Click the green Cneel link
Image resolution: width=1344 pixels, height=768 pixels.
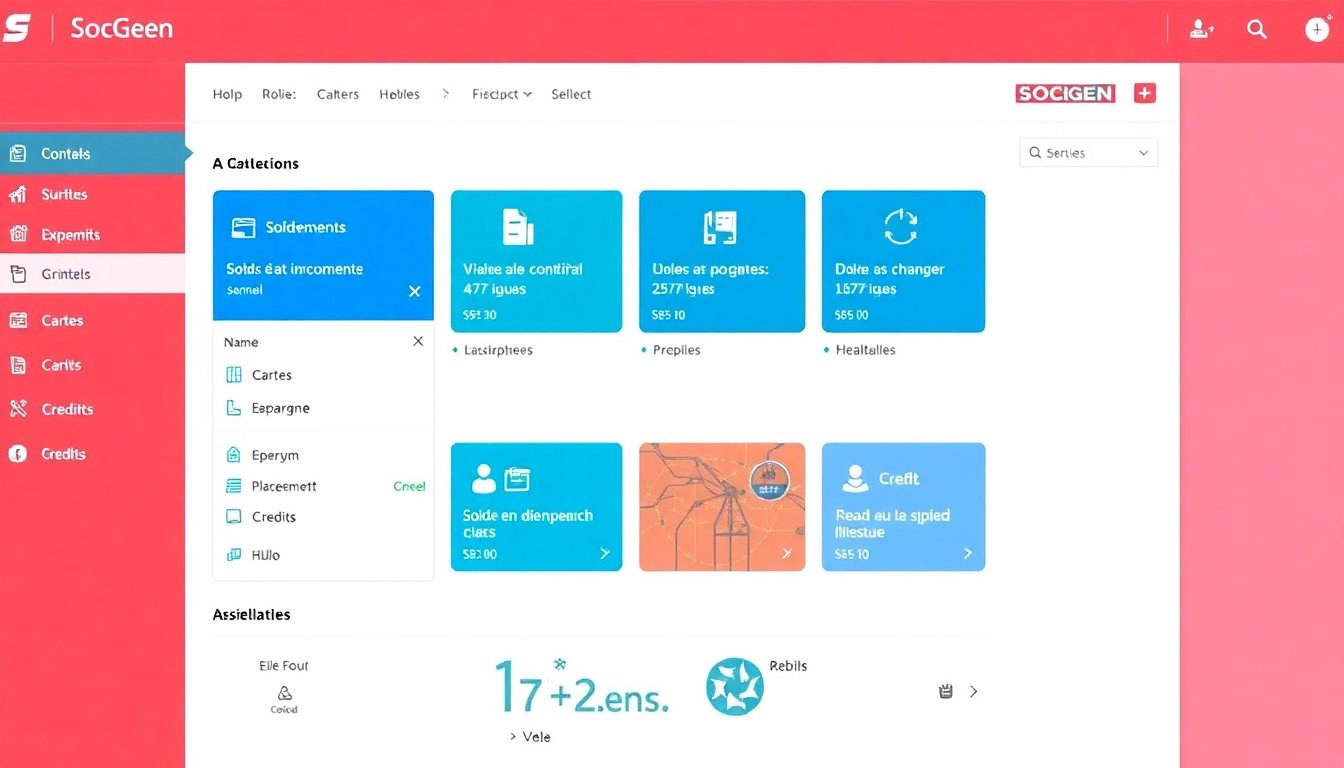pos(409,487)
